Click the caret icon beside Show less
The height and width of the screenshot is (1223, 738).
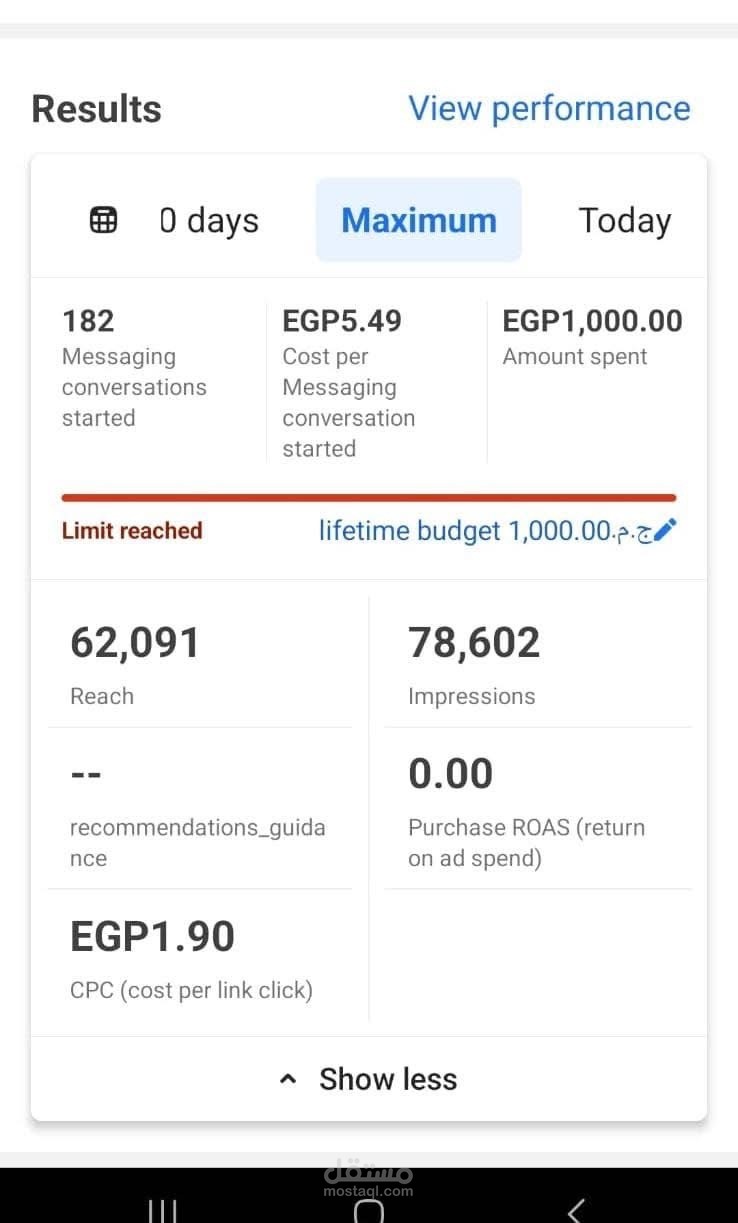tap(288, 1079)
